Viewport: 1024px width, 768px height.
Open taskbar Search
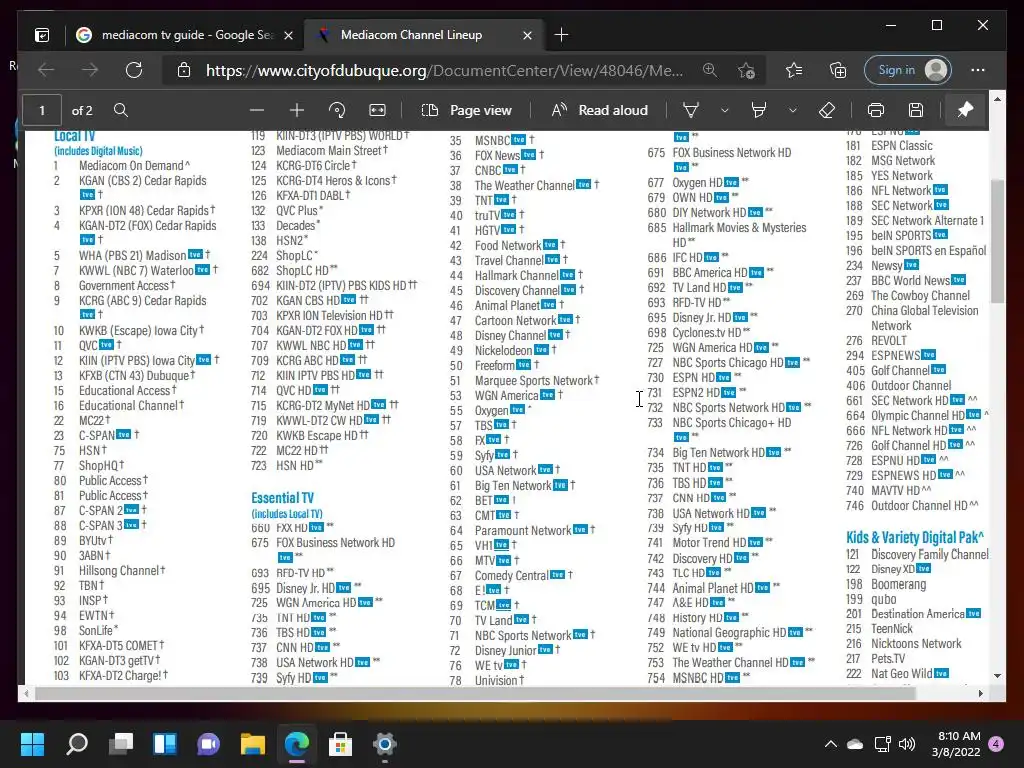coord(77,744)
